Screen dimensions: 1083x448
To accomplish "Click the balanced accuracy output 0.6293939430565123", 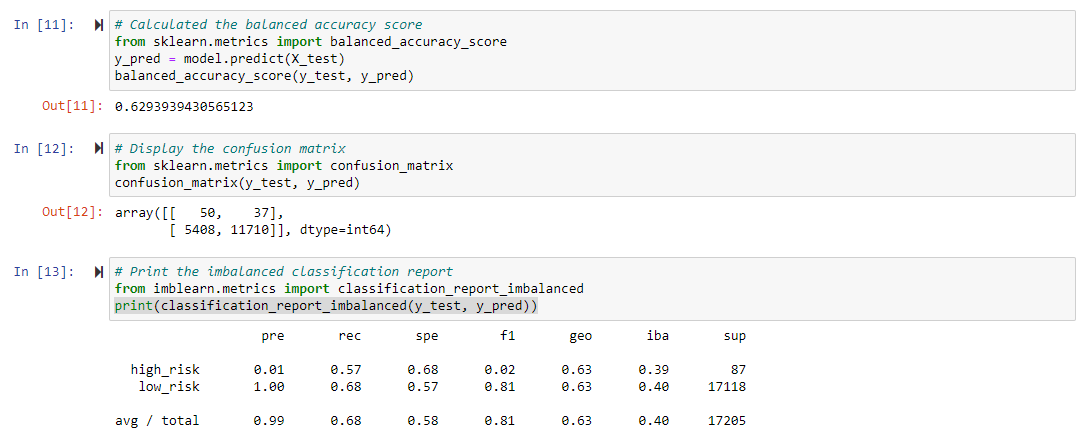I will coord(184,107).
